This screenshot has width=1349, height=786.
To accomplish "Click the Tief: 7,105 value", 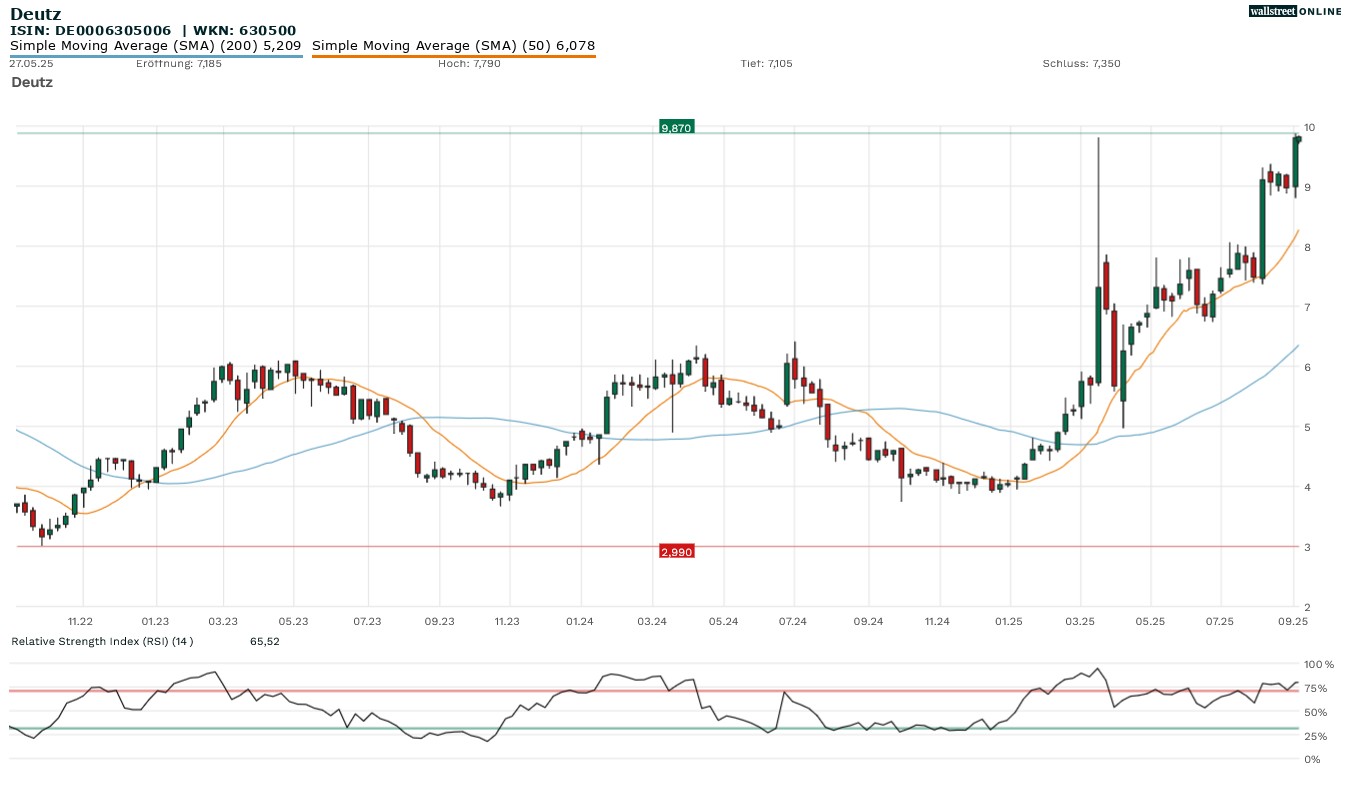I will point(766,64).
